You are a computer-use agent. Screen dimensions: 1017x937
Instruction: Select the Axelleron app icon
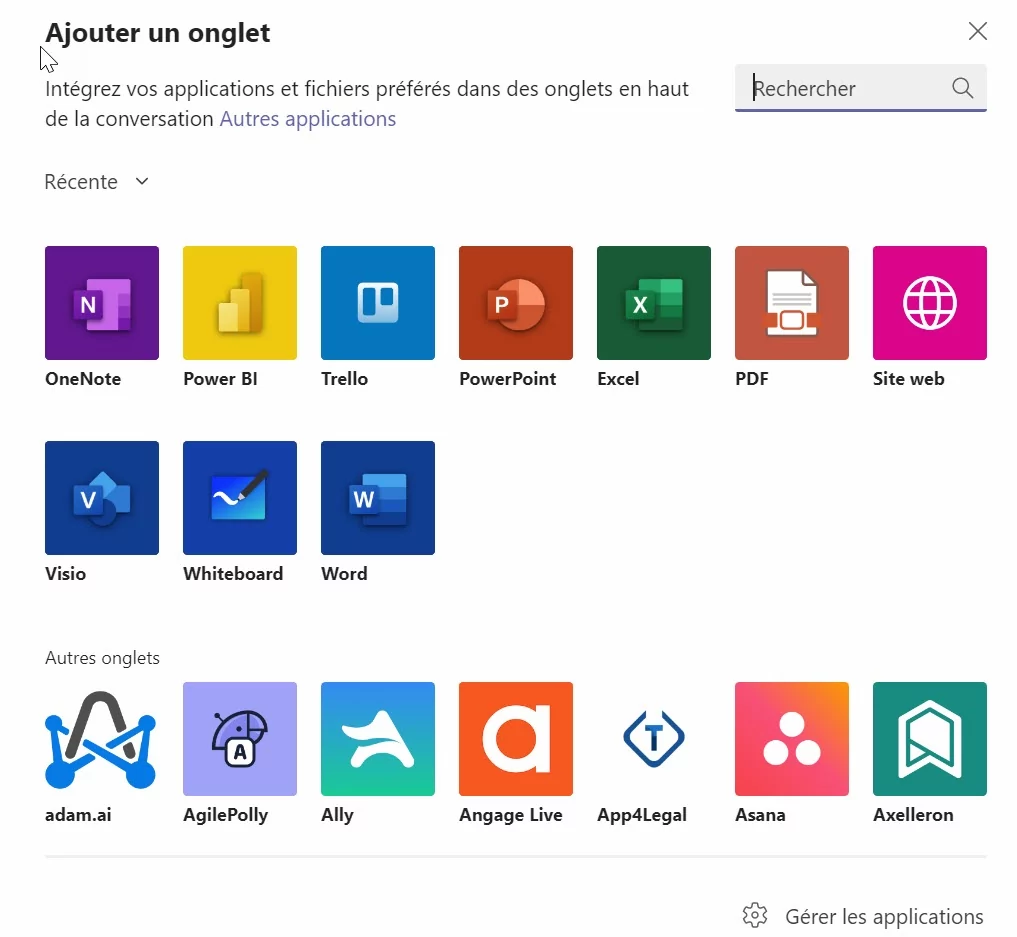click(x=930, y=739)
